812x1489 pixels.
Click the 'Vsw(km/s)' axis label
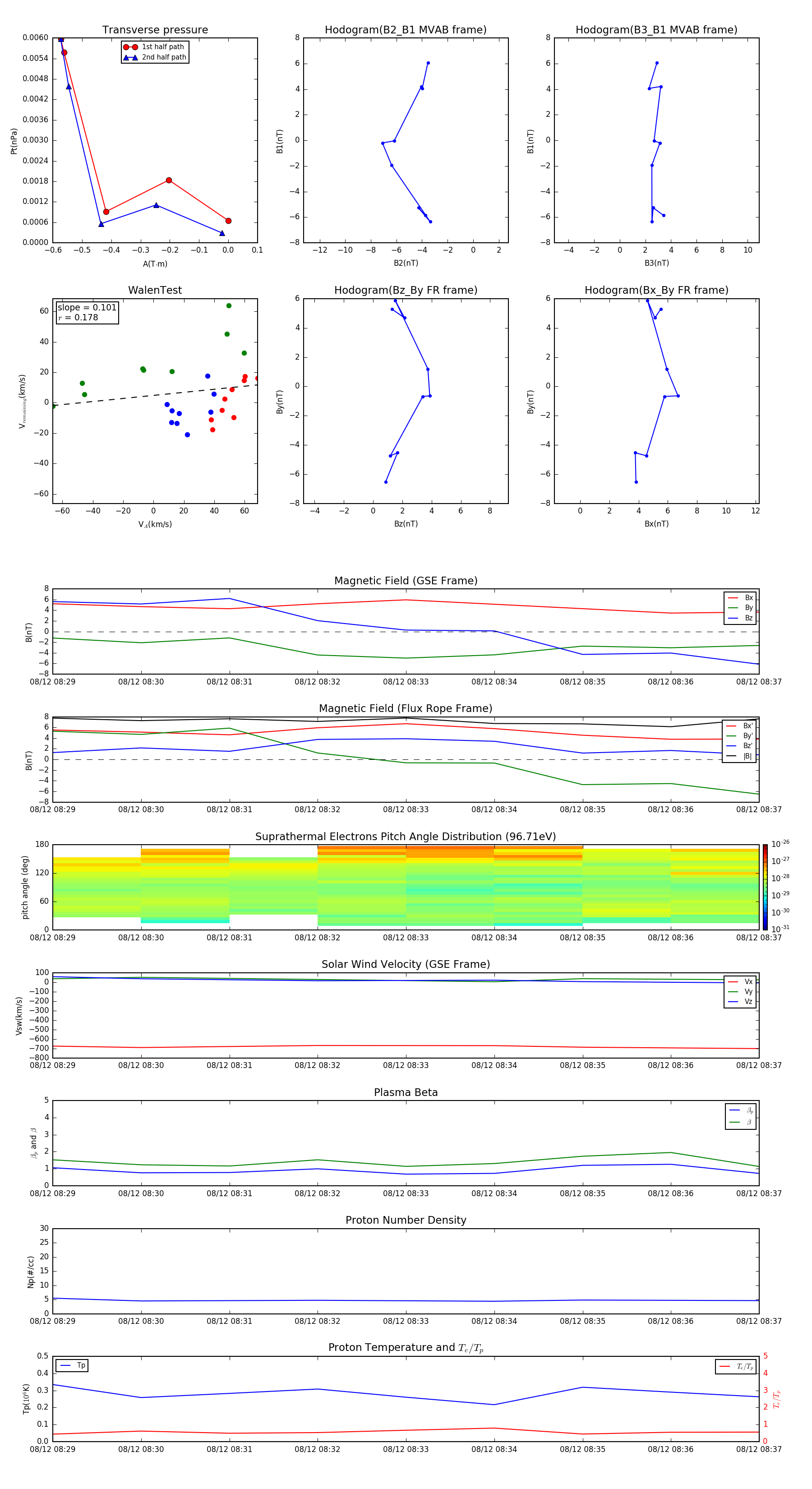click(19, 1016)
